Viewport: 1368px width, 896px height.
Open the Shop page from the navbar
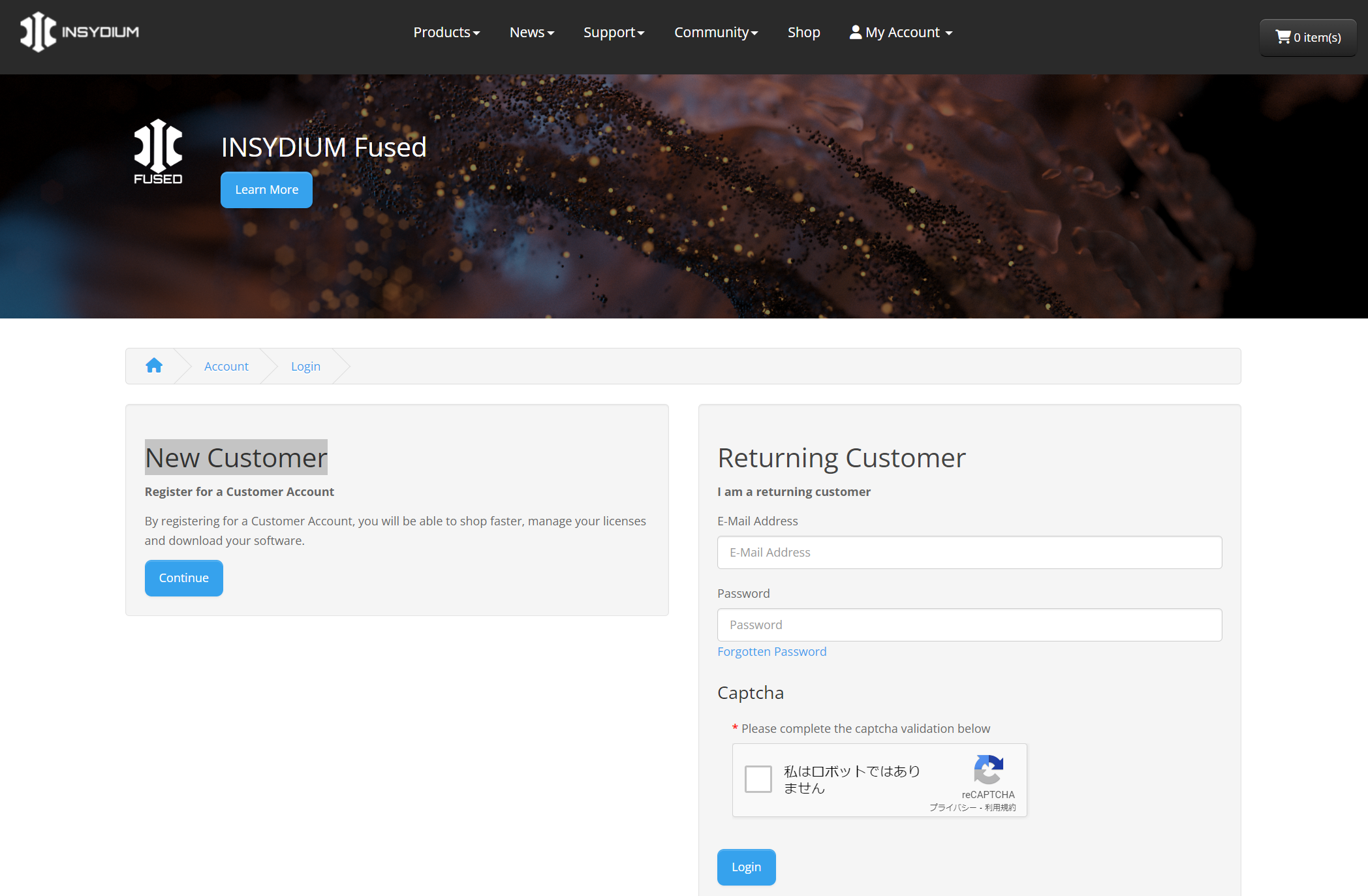click(803, 32)
